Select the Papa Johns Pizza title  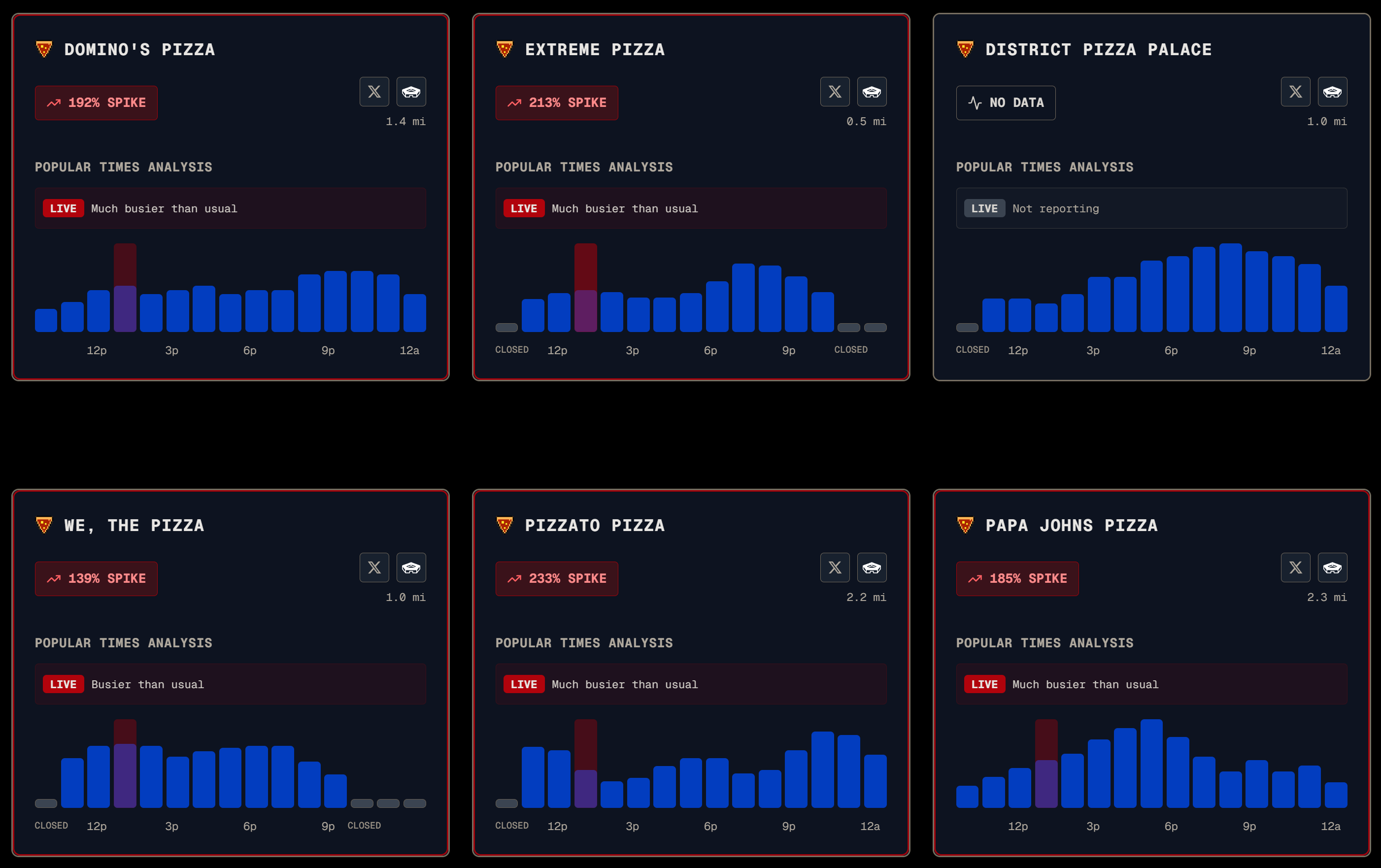(1071, 526)
